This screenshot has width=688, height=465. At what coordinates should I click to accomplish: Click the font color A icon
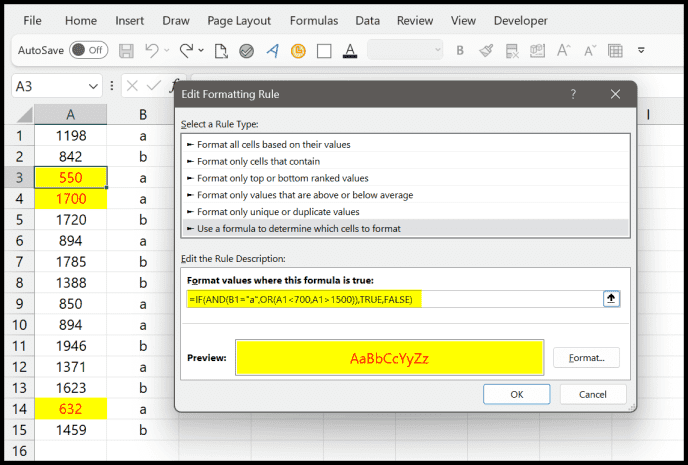pyautogui.click(x=349, y=50)
